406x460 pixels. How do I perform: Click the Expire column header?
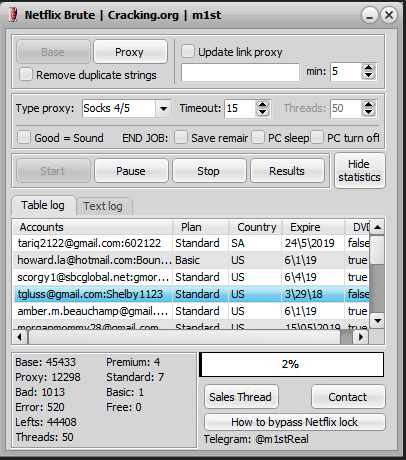(x=313, y=227)
